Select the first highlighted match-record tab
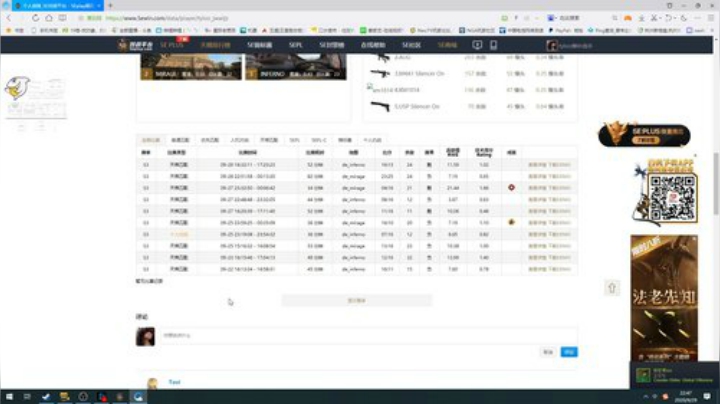The height and width of the screenshot is (404, 720). (x=151, y=140)
